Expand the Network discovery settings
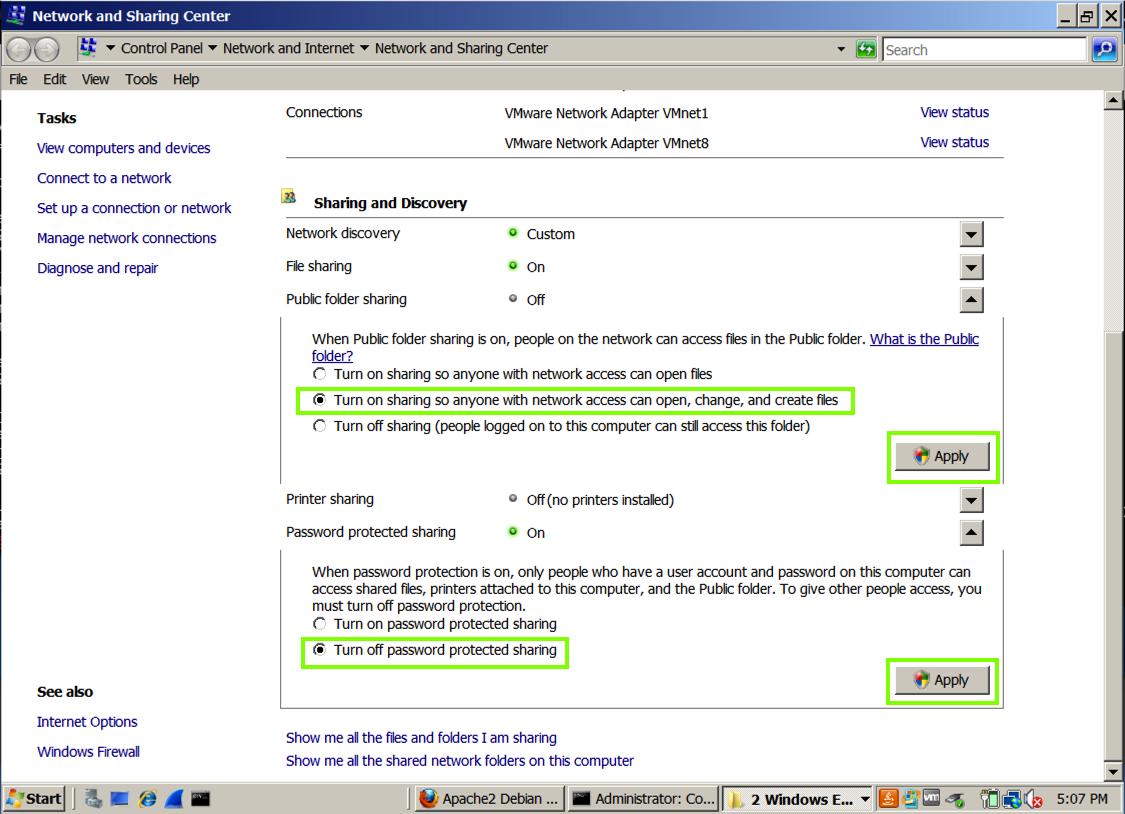This screenshot has height=814, width=1125. point(971,234)
